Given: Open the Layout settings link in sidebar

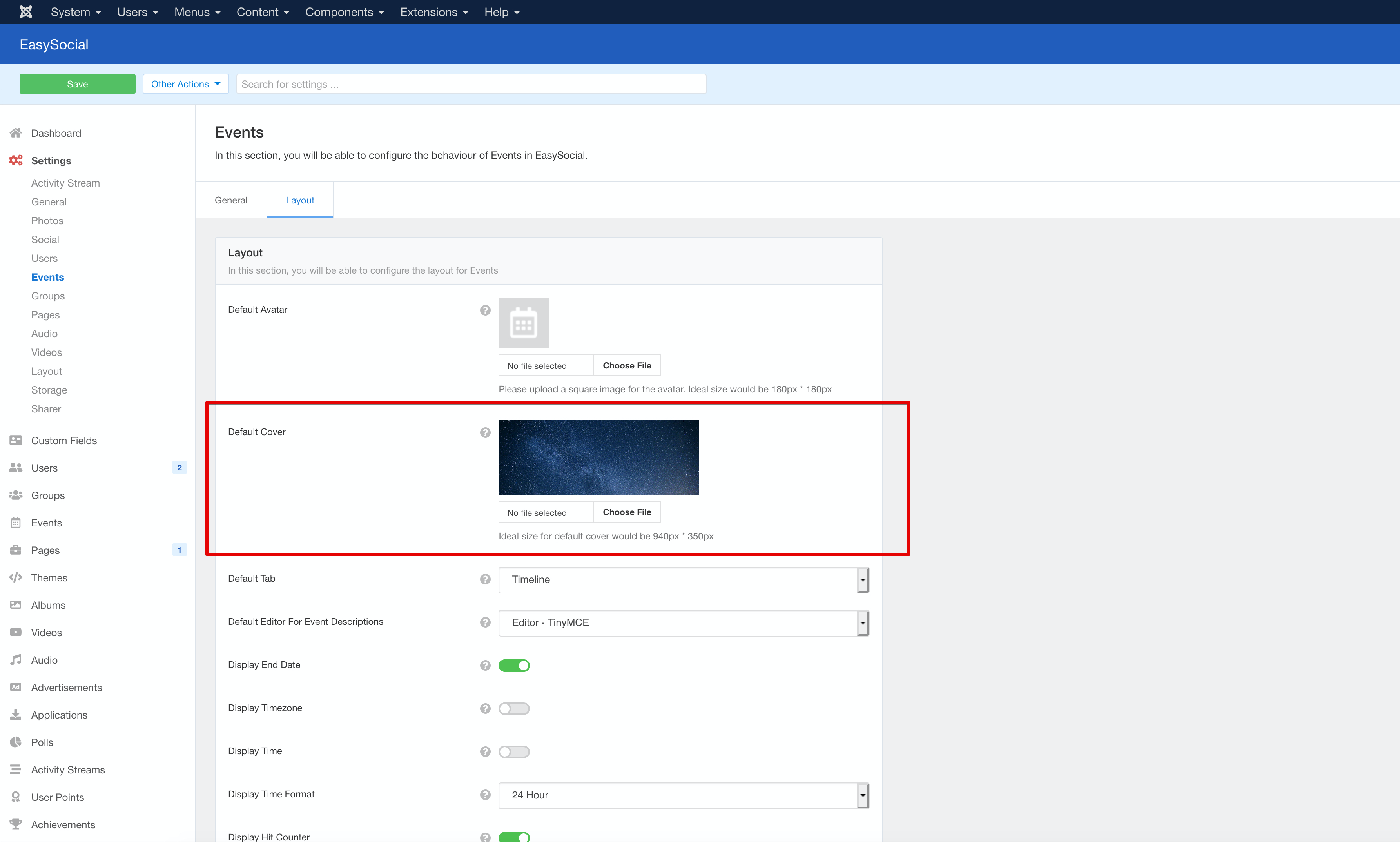Looking at the screenshot, I should click(47, 371).
